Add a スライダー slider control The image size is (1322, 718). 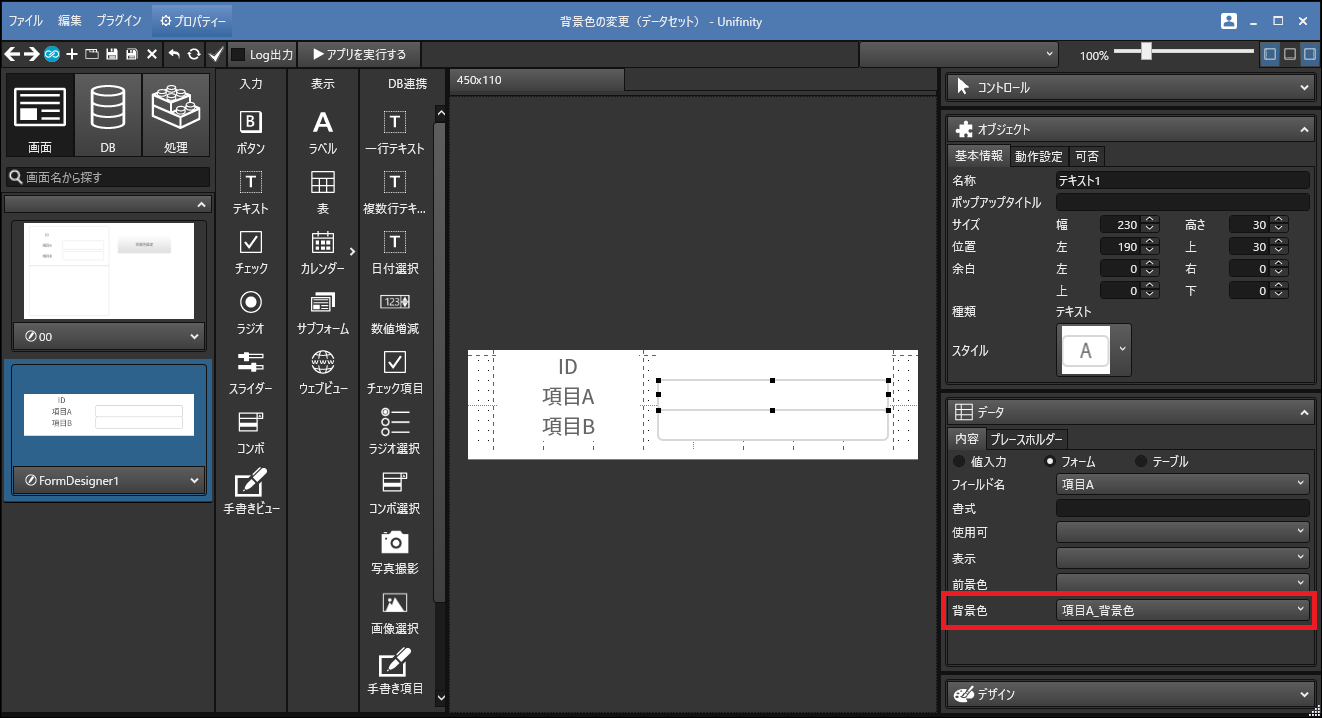tap(251, 362)
